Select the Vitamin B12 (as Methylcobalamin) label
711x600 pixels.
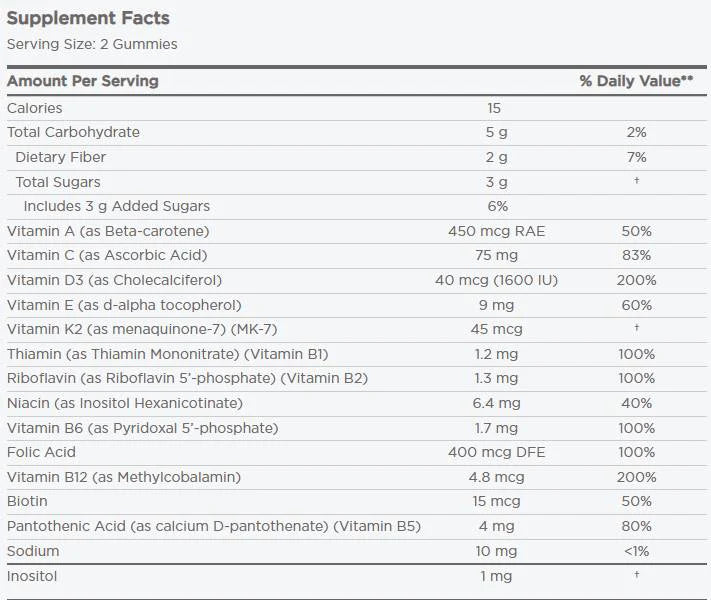point(124,477)
